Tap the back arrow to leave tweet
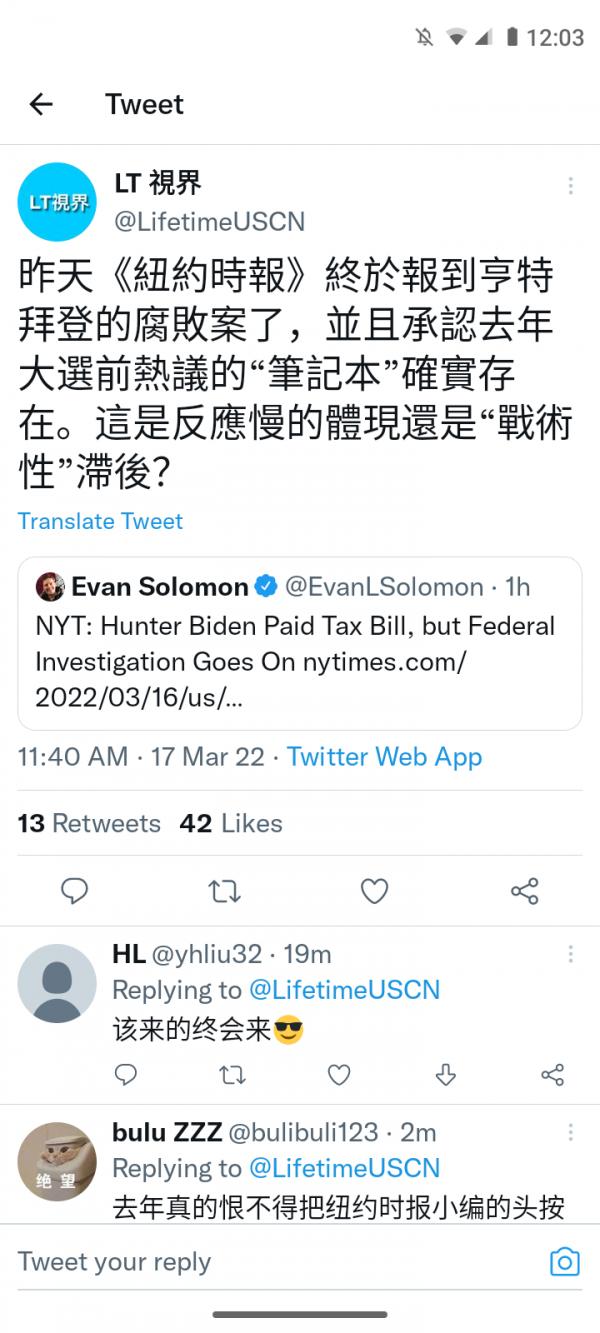This screenshot has width=600, height=1333. 41,104
